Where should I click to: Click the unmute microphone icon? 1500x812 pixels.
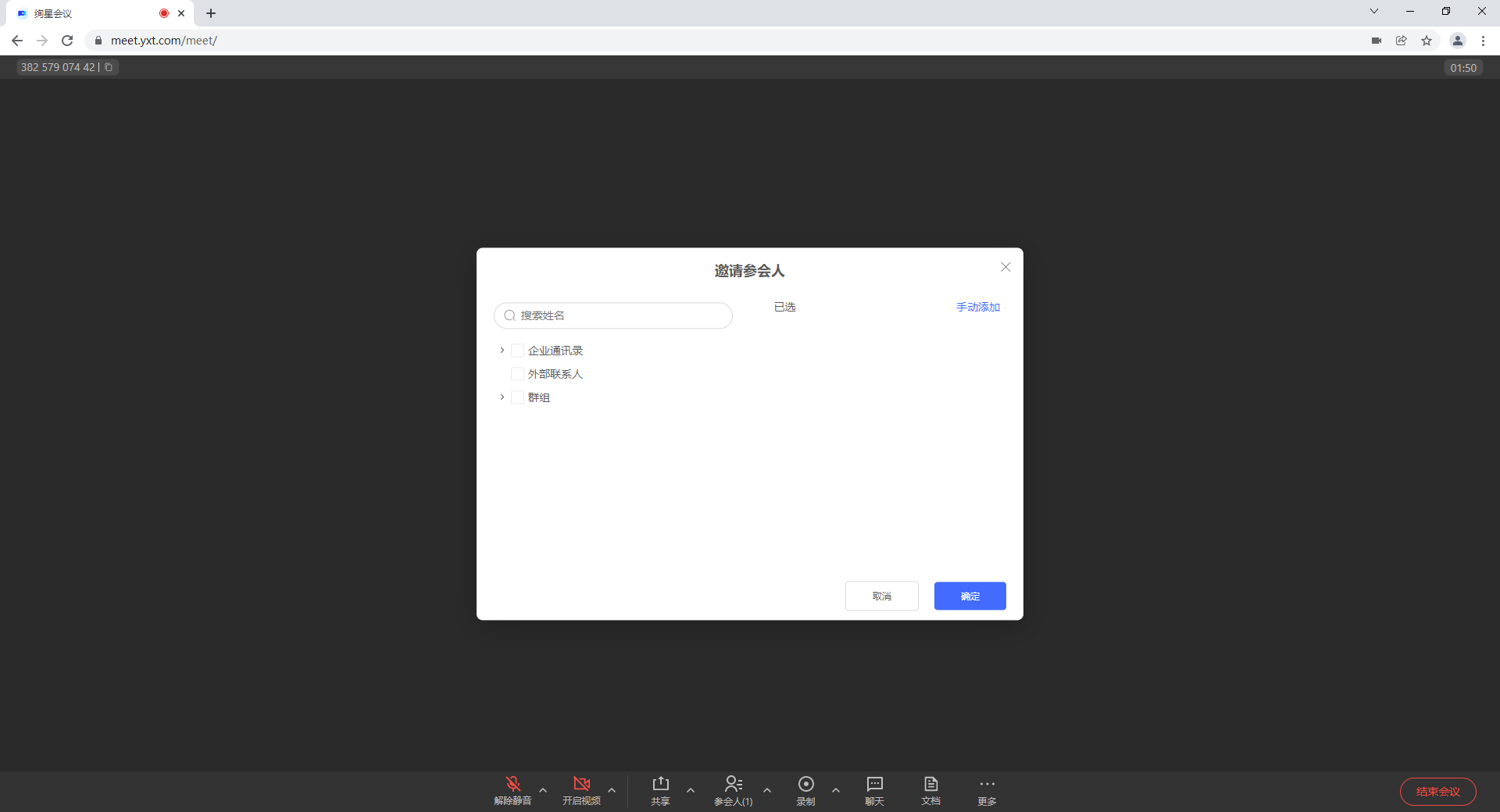coord(512,784)
